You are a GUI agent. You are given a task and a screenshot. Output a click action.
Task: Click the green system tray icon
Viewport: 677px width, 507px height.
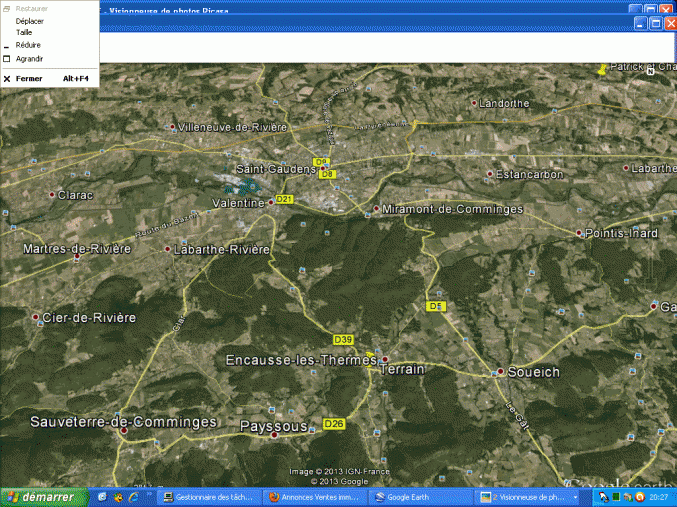[x=616, y=497]
